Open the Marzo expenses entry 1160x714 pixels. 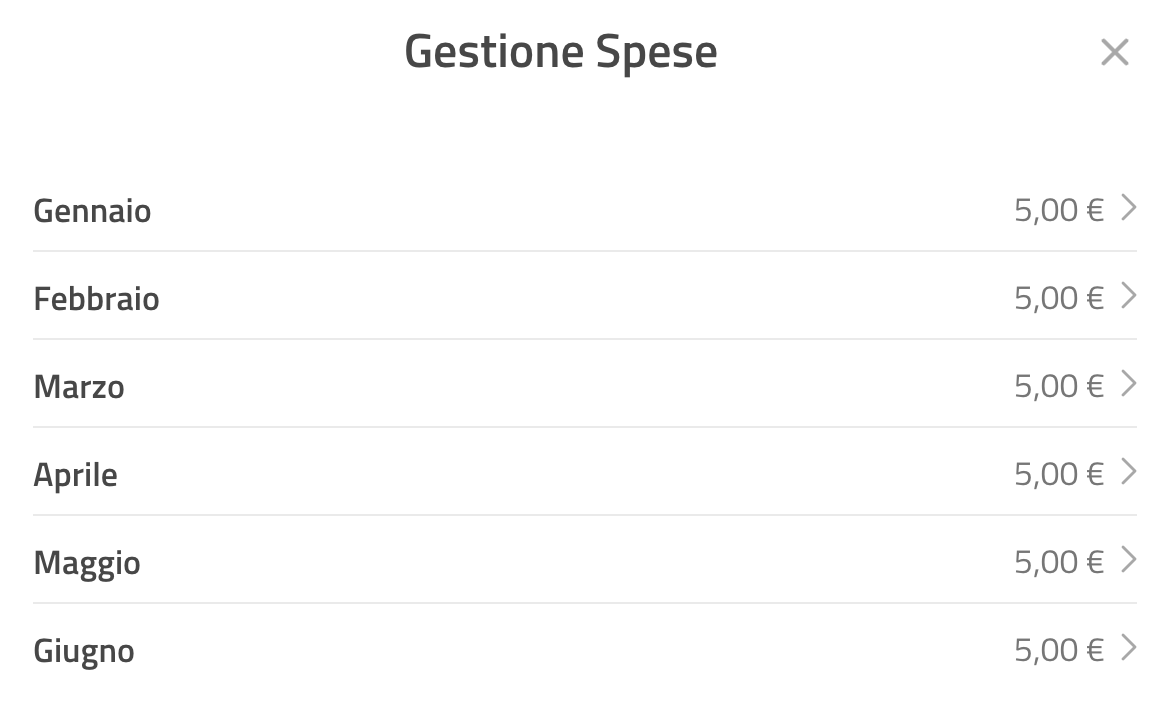584,385
